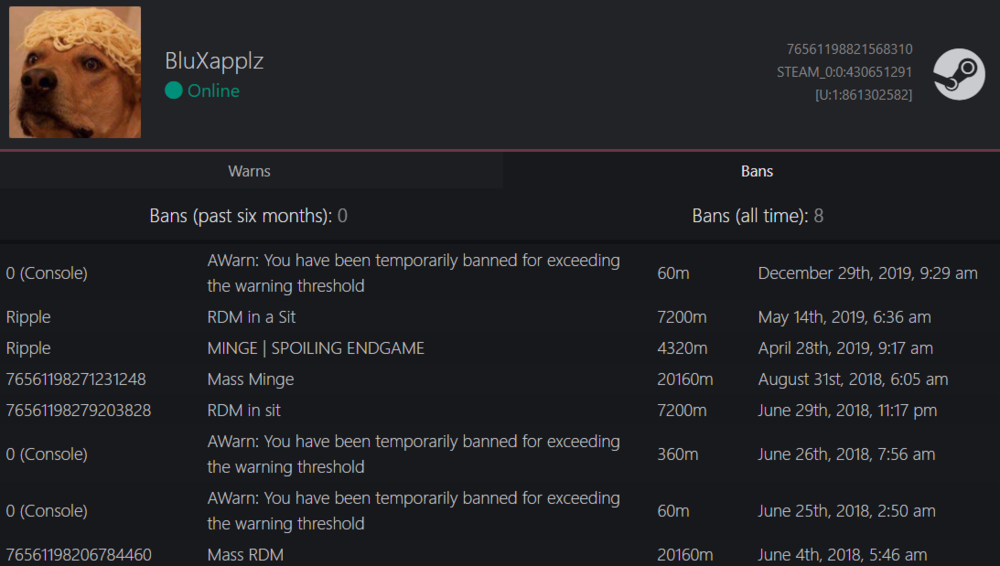Open the dog avatar picture
Screen dimensions: 1000x566
75,72
